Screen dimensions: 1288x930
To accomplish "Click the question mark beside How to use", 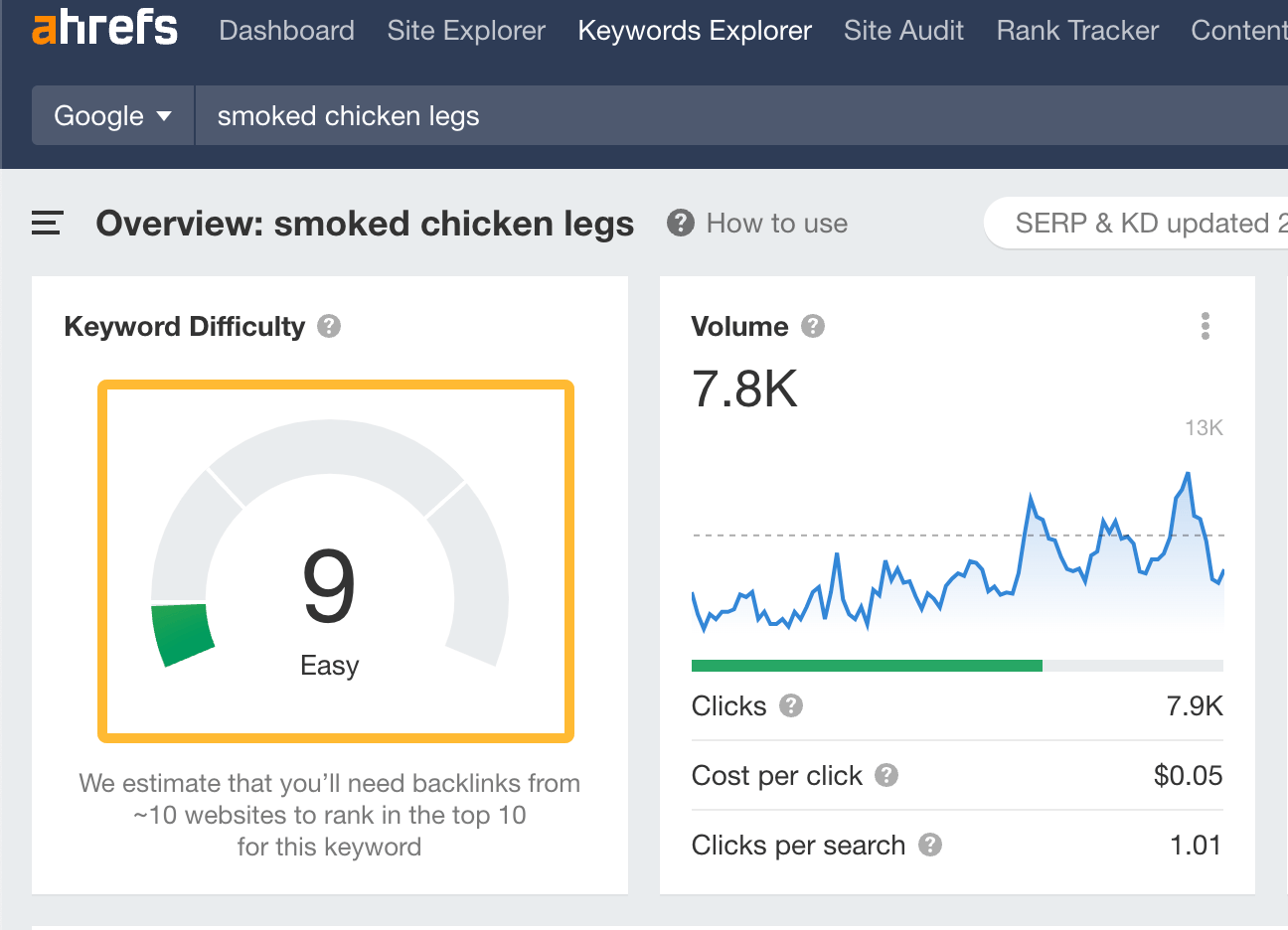I will 680,223.
